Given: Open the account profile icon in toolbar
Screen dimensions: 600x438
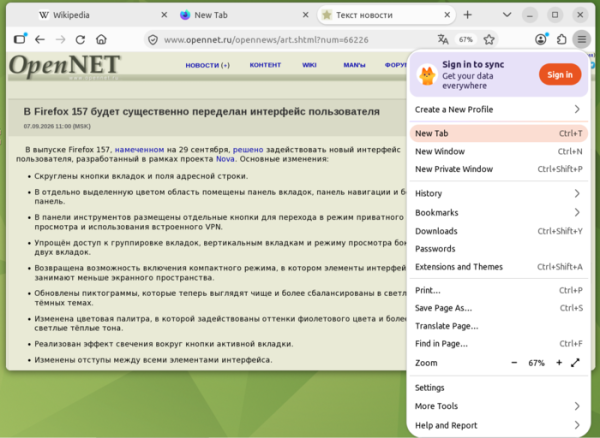Looking at the screenshot, I should point(540,39).
